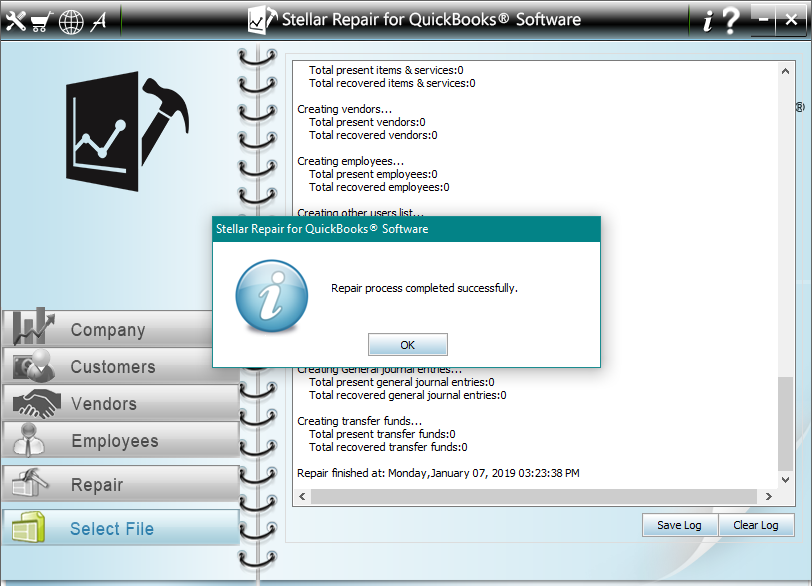
Task: Click the blue information icon in dialog
Action: 272,296
